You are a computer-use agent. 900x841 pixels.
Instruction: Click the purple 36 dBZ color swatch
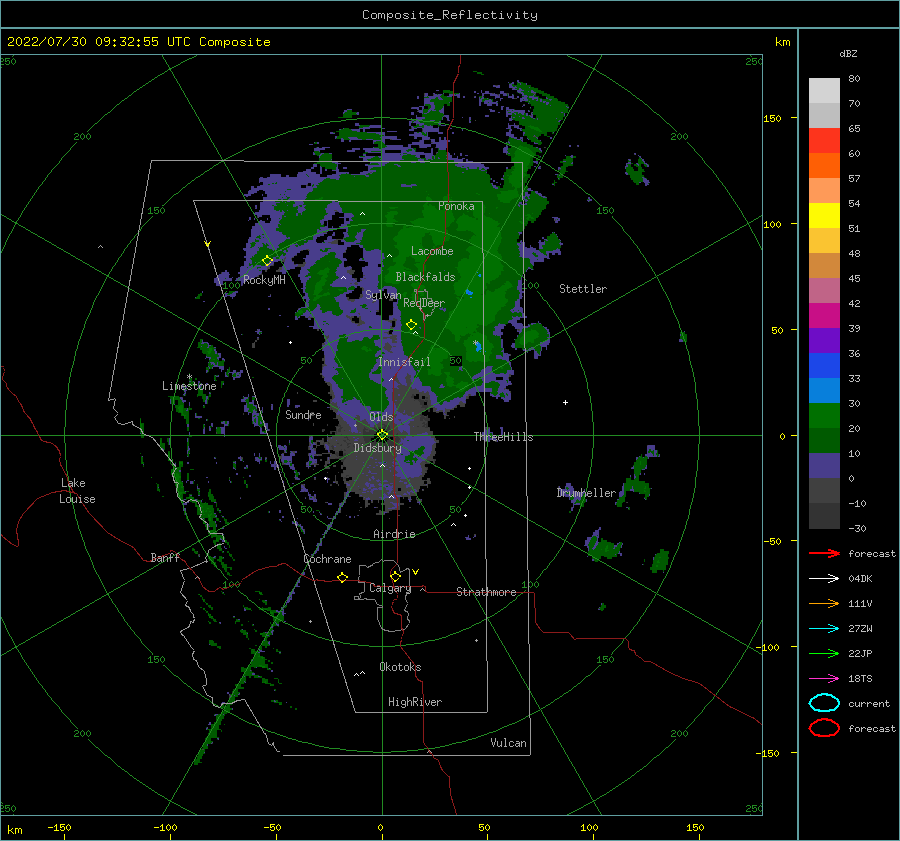tap(824, 340)
